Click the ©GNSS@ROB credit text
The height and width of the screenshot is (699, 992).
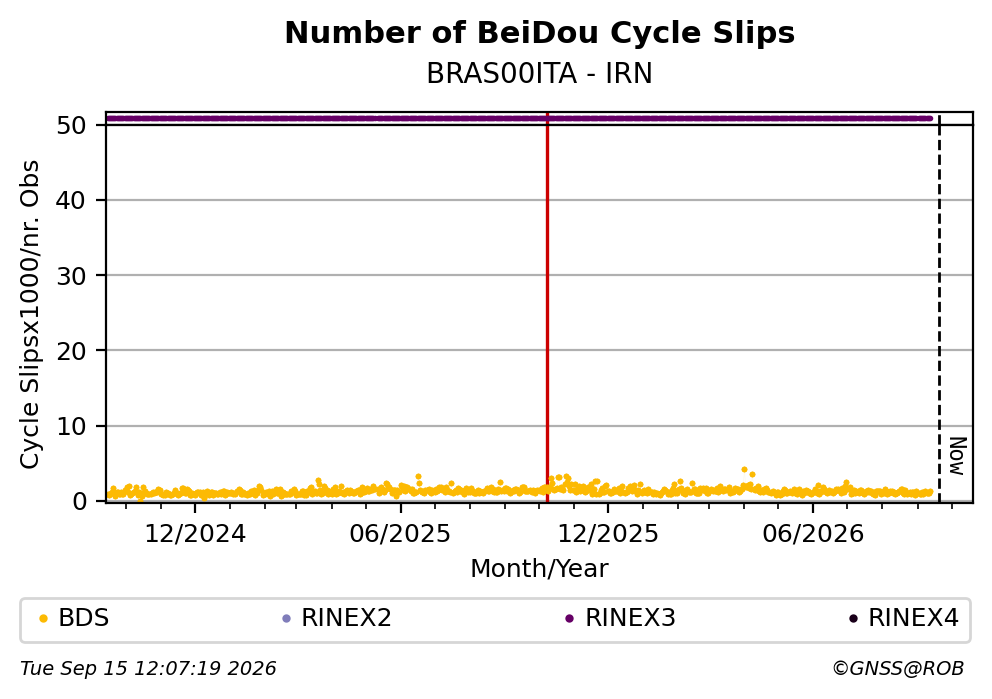[x=898, y=669]
